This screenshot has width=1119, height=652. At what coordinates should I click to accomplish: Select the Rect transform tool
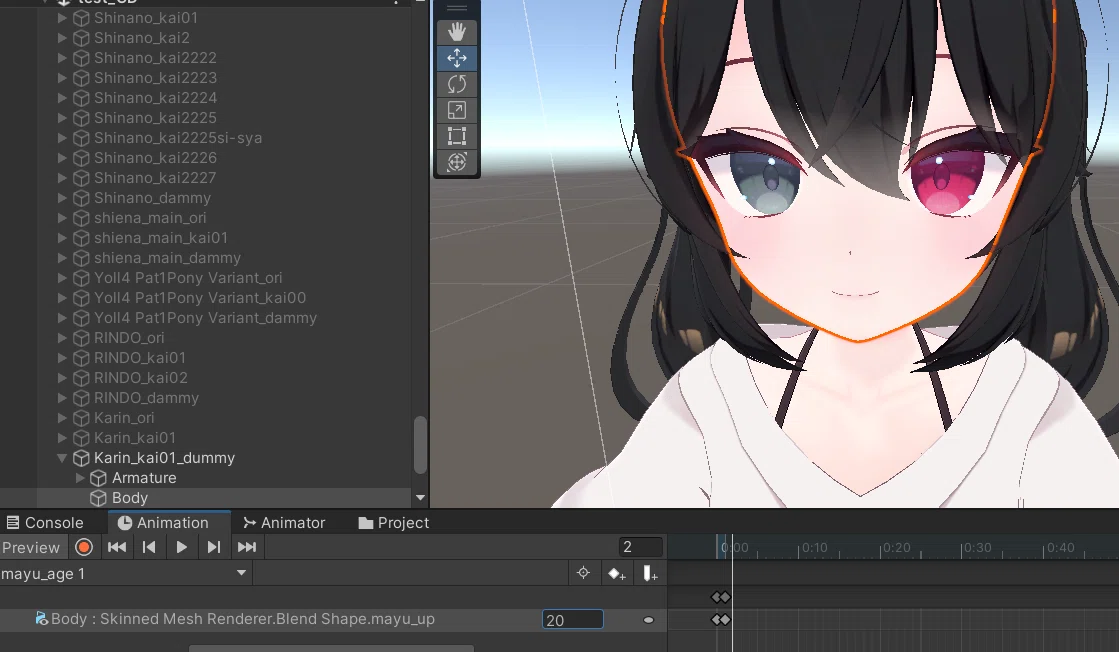click(x=457, y=136)
